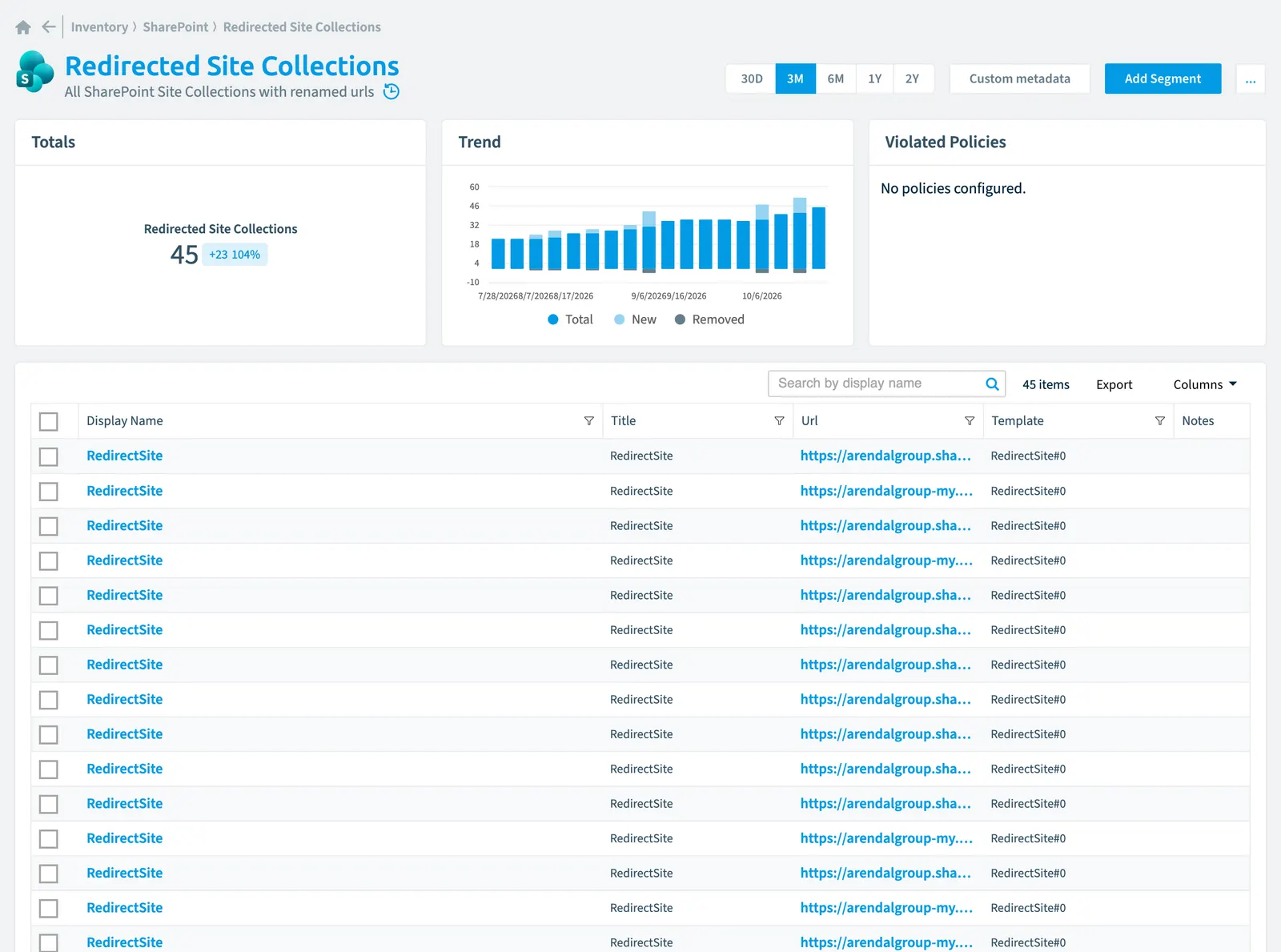Click the +23 104% change badge
Image resolution: width=1281 pixels, height=952 pixels.
pos(235,255)
